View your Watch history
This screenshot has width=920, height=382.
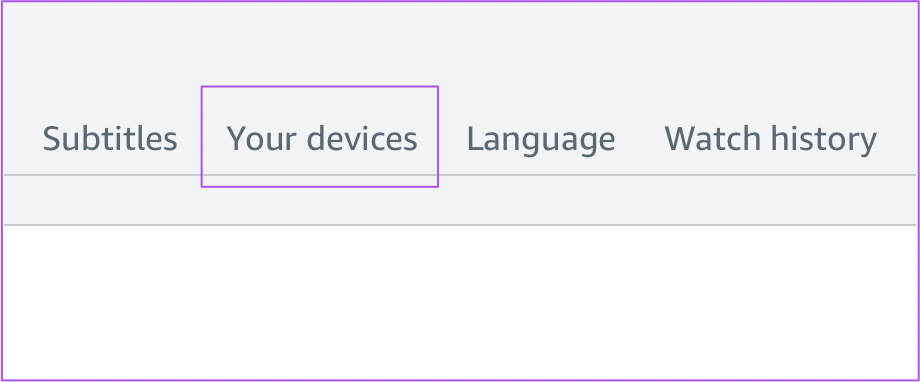pyautogui.click(x=770, y=140)
